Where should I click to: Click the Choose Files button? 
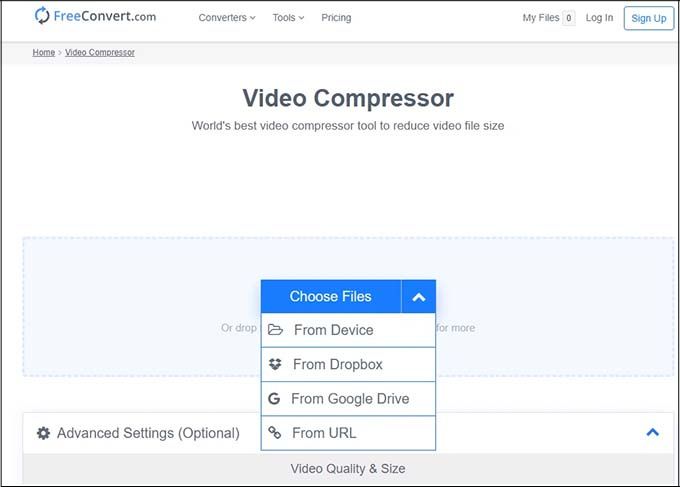click(x=331, y=296)
